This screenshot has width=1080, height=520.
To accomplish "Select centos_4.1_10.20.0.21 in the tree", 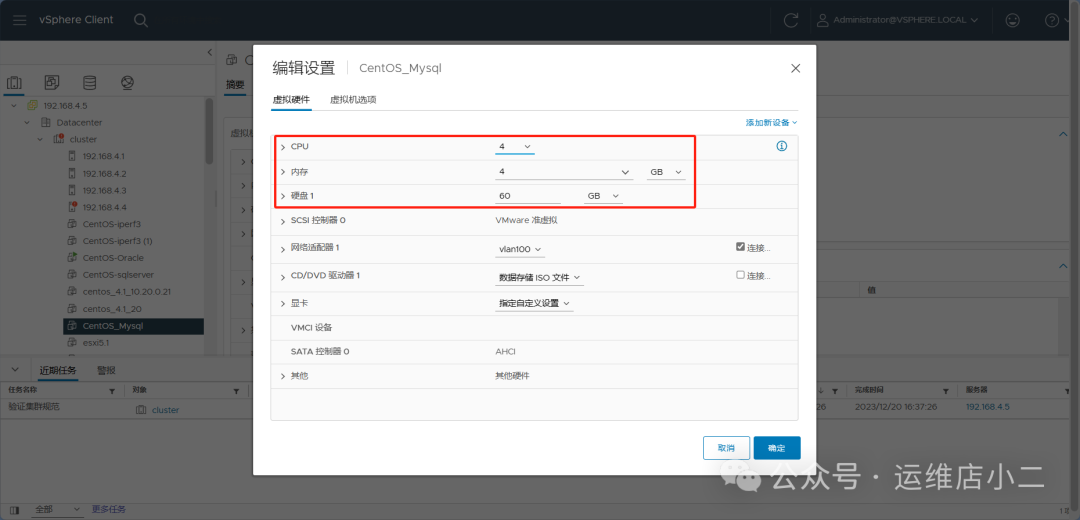I will [x=127, y=291].
